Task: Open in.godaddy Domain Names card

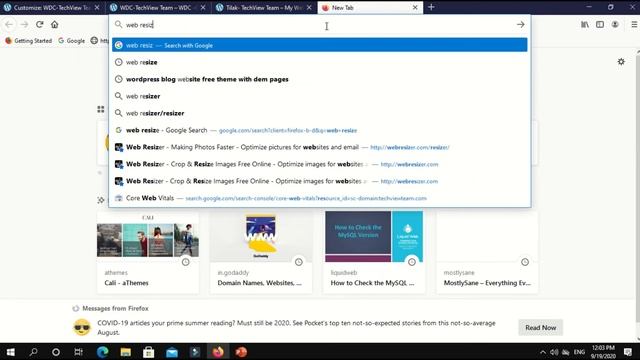Action: pos(261,252)
